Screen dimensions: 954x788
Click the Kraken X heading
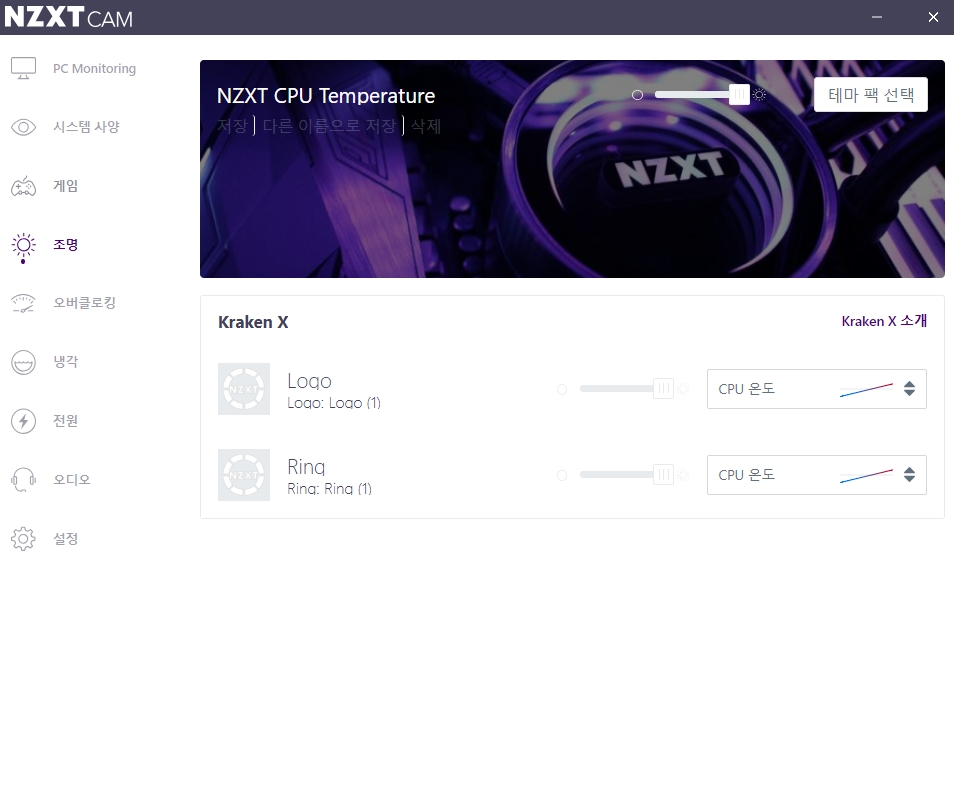pos(253,322)
